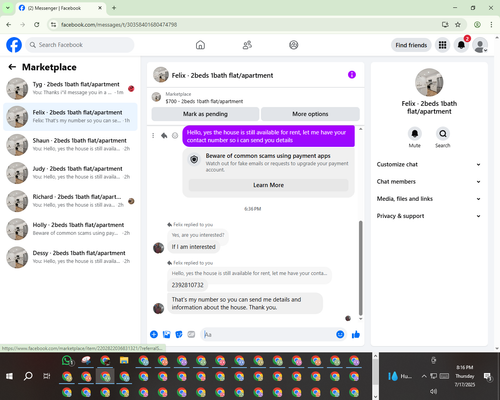Mute the conversation bell icon

point(415,134)
